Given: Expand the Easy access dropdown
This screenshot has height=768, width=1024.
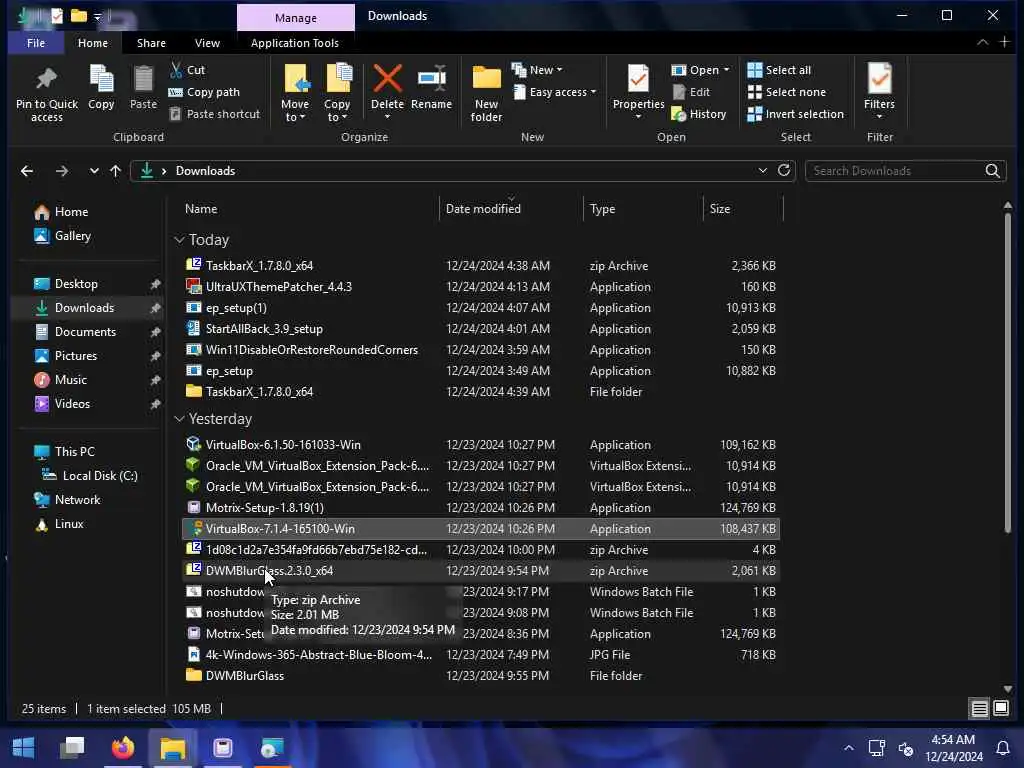Looking at the screenshot, I should (x=593, y=92).
